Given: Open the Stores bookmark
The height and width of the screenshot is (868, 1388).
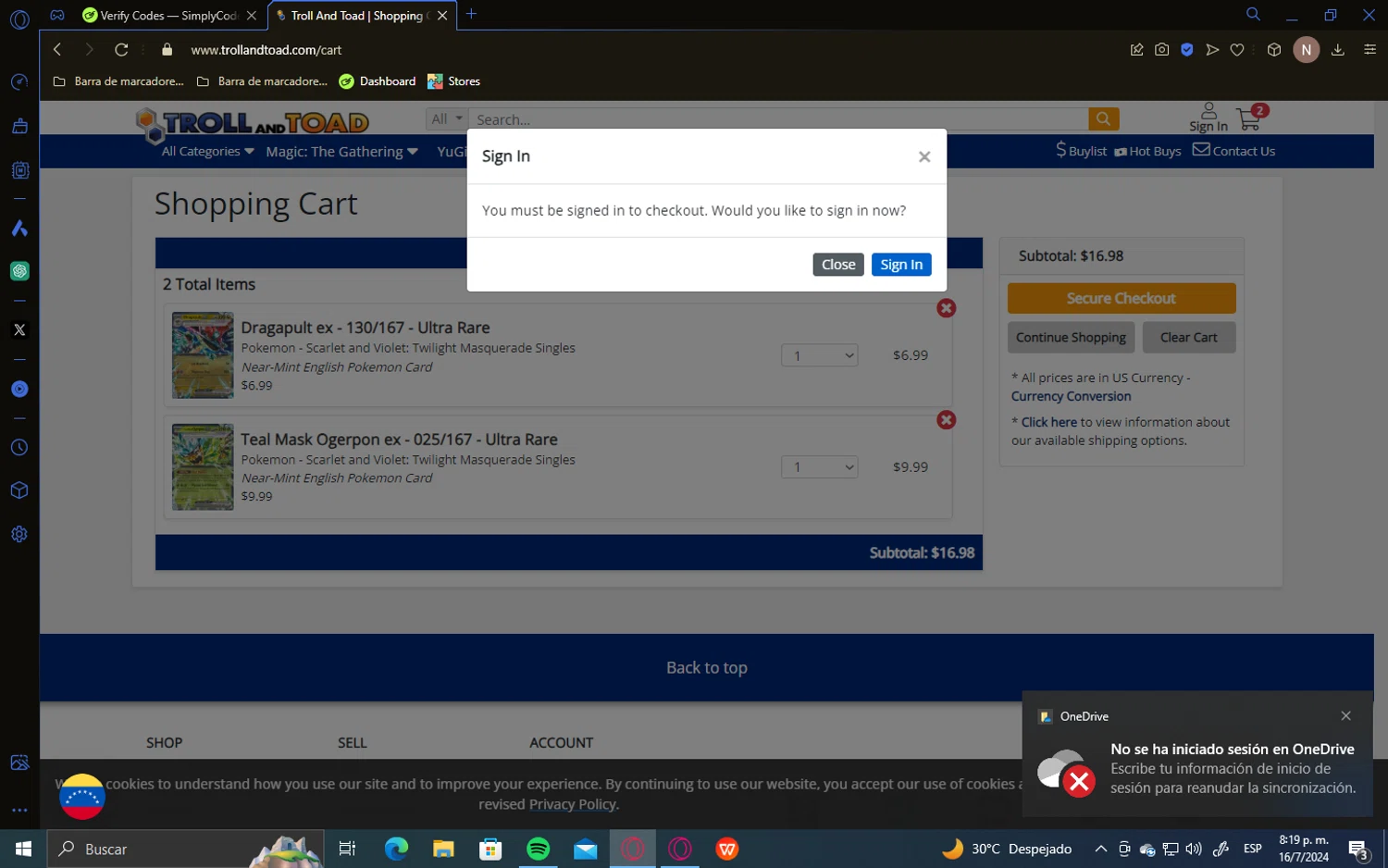Looking at the screenshot, I should [x=453, y=81].
